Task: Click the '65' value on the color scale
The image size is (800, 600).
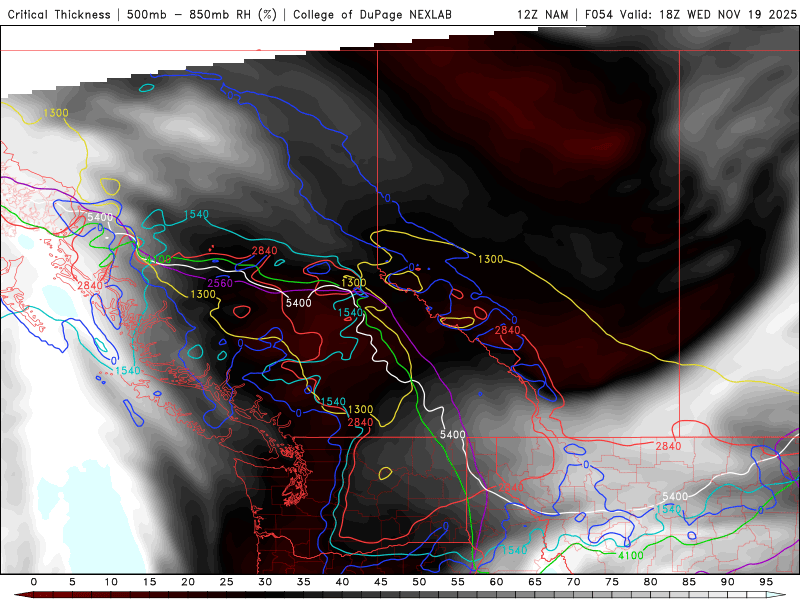Action: click(535, 582)
